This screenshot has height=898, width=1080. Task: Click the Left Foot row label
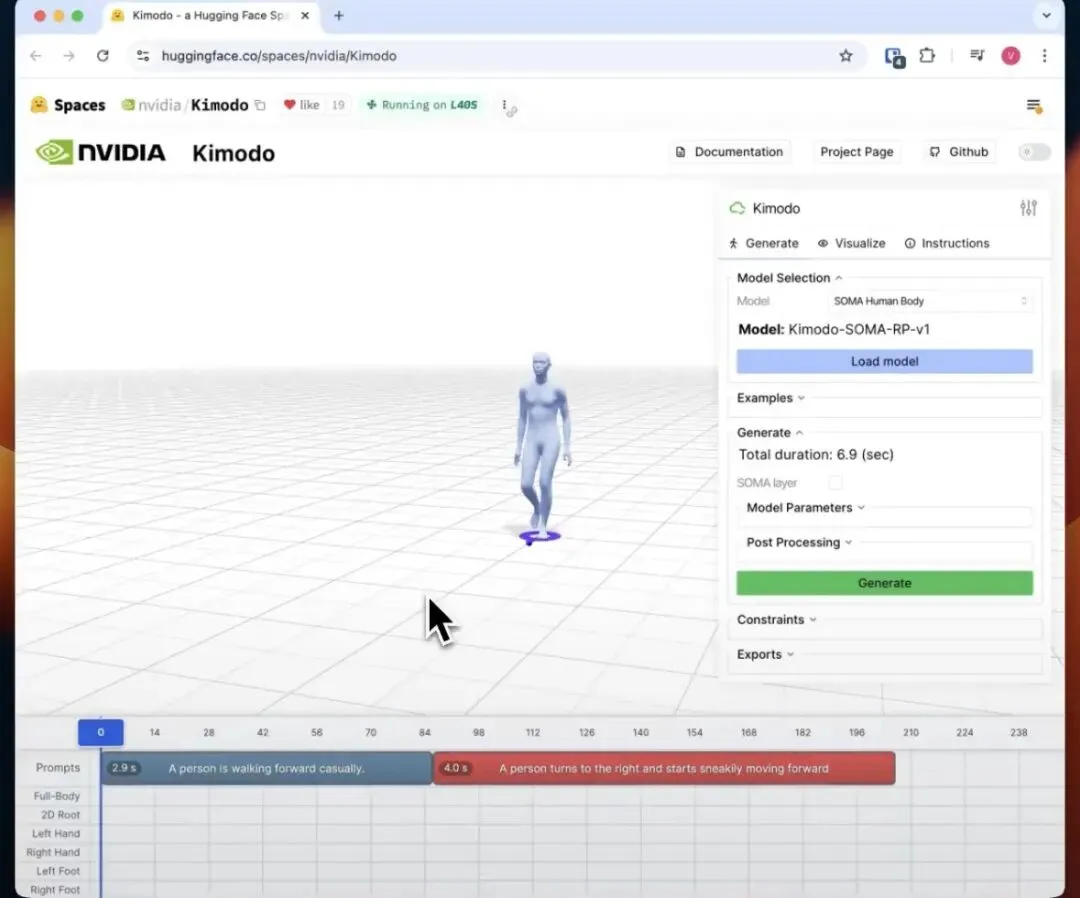click(x=58, y=871)
